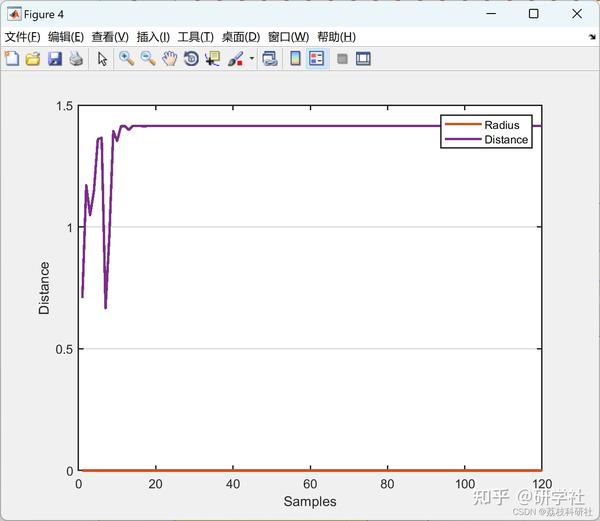
Task: Expand the brush color dropdown arrow
Action: pos(252,59)
